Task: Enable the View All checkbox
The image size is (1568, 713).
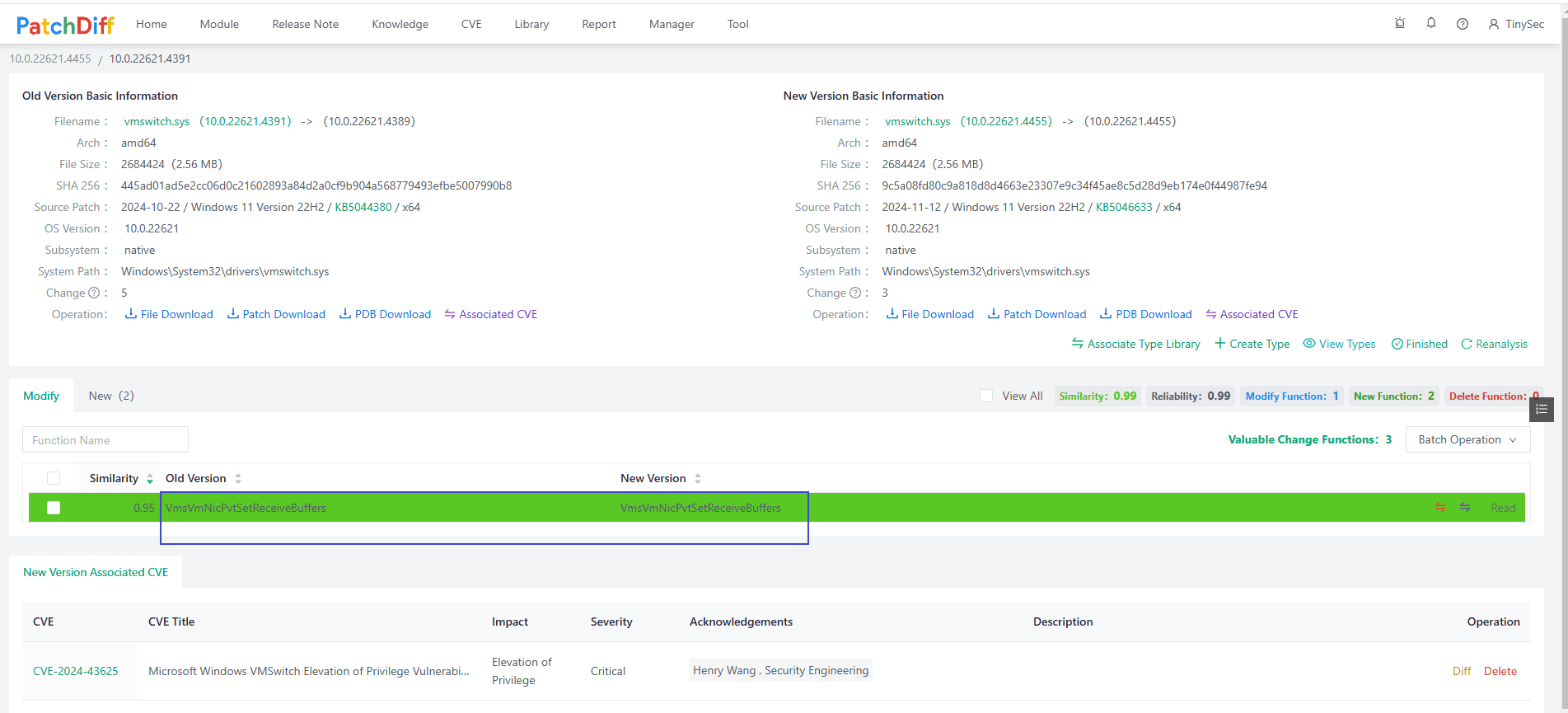Action: (986, 396)
